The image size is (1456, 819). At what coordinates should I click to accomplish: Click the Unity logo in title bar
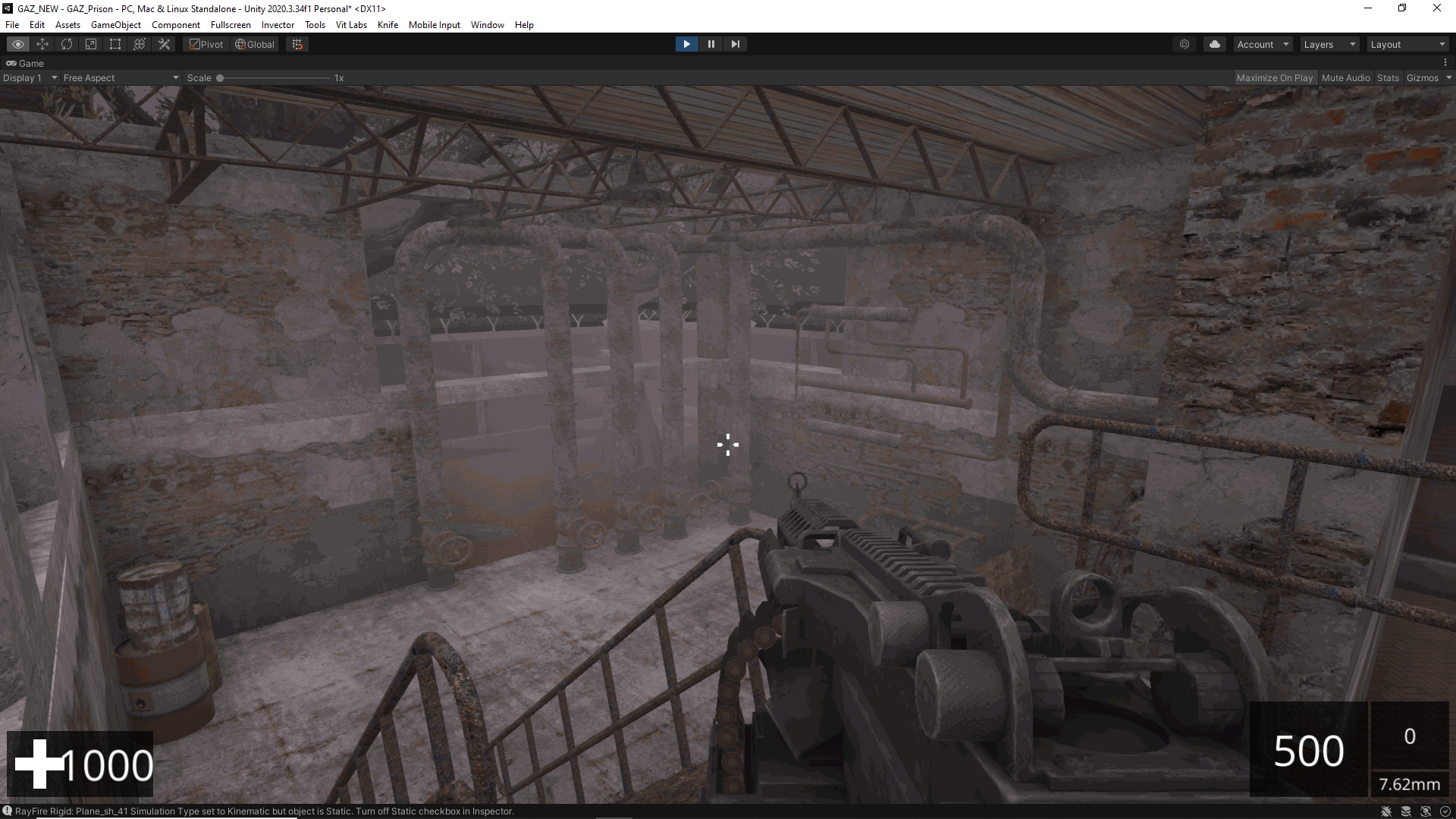[8, 8]
